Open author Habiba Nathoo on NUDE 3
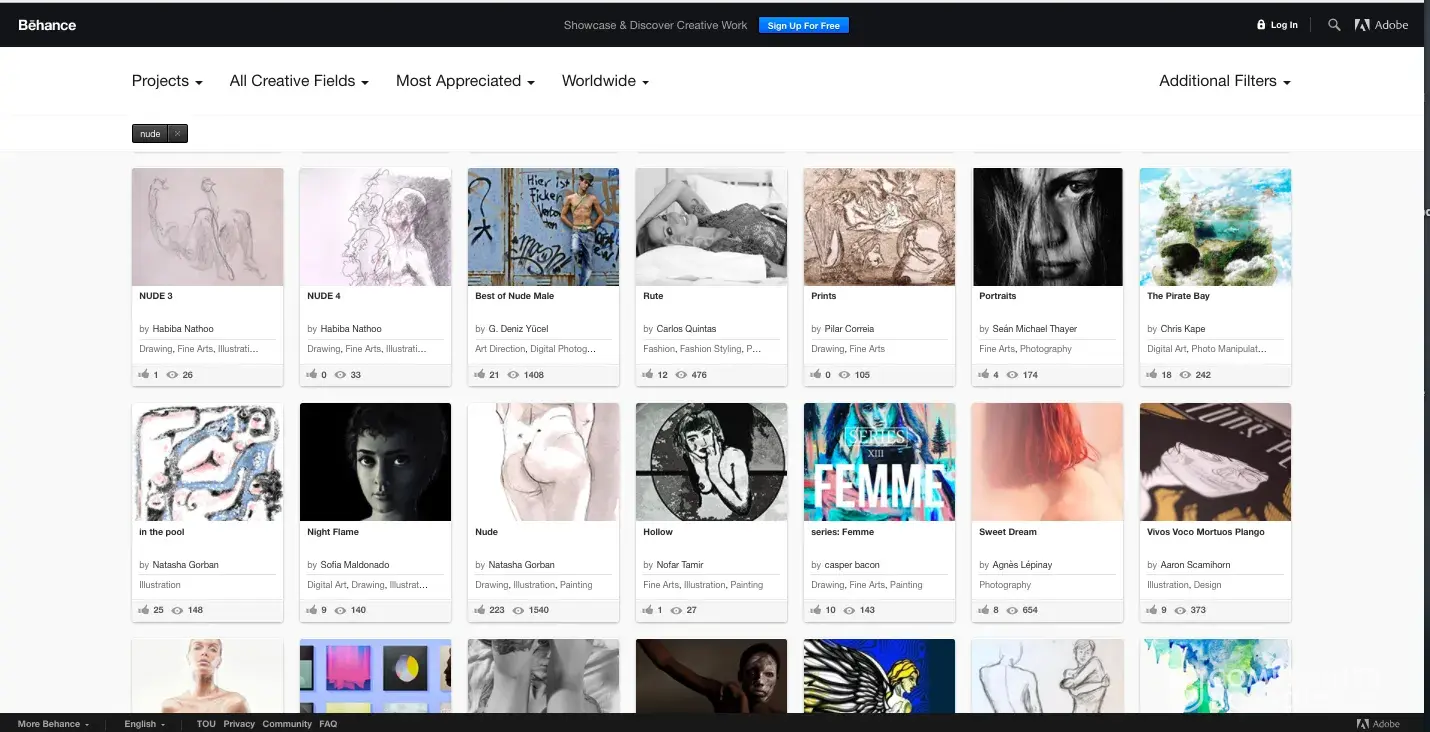The width and height of the screenshot is (1430, 732). click(x=183, y=329)
